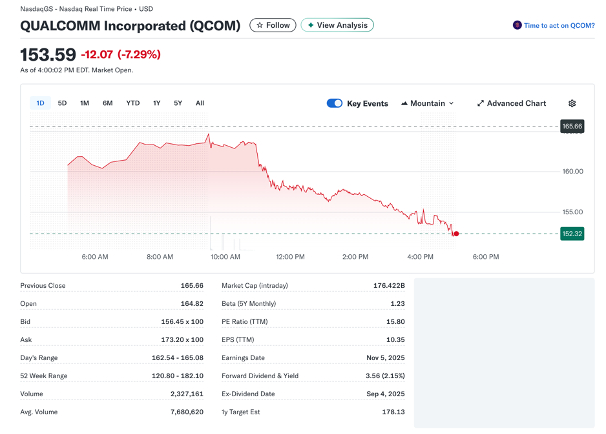Click the star icon in Follow button
The image size is (606, 434).
coord(259,25)
